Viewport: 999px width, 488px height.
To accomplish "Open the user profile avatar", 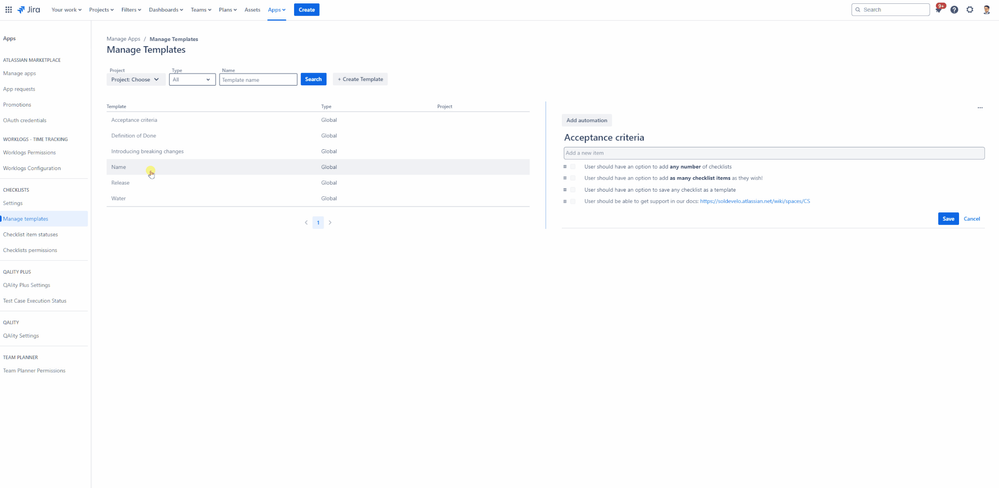I will 986,10.
